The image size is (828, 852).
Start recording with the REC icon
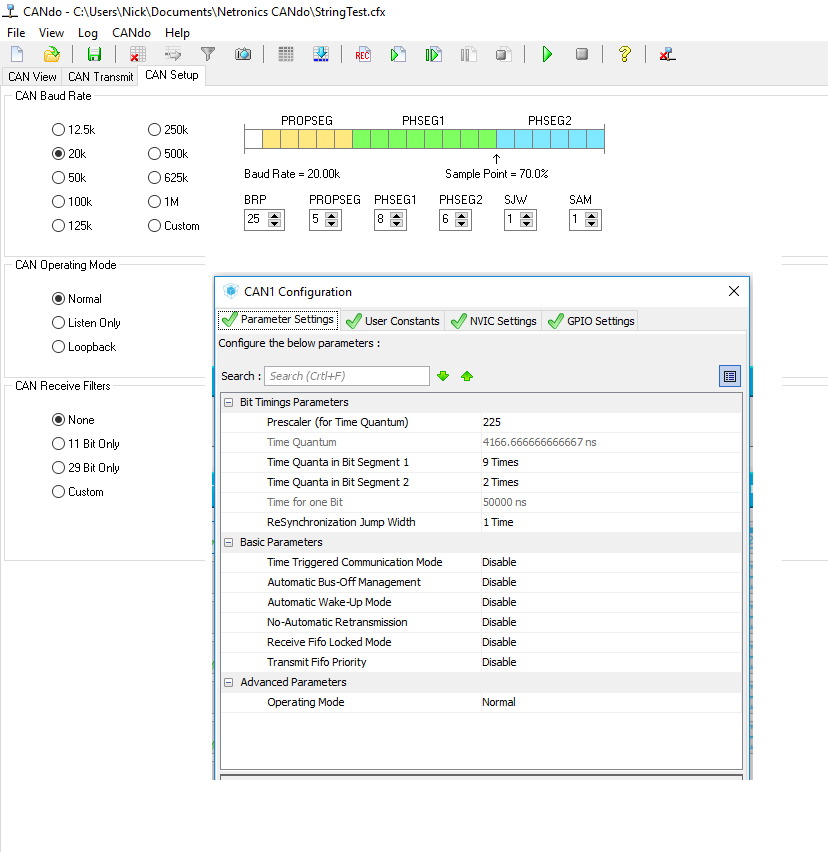point(362,55)
